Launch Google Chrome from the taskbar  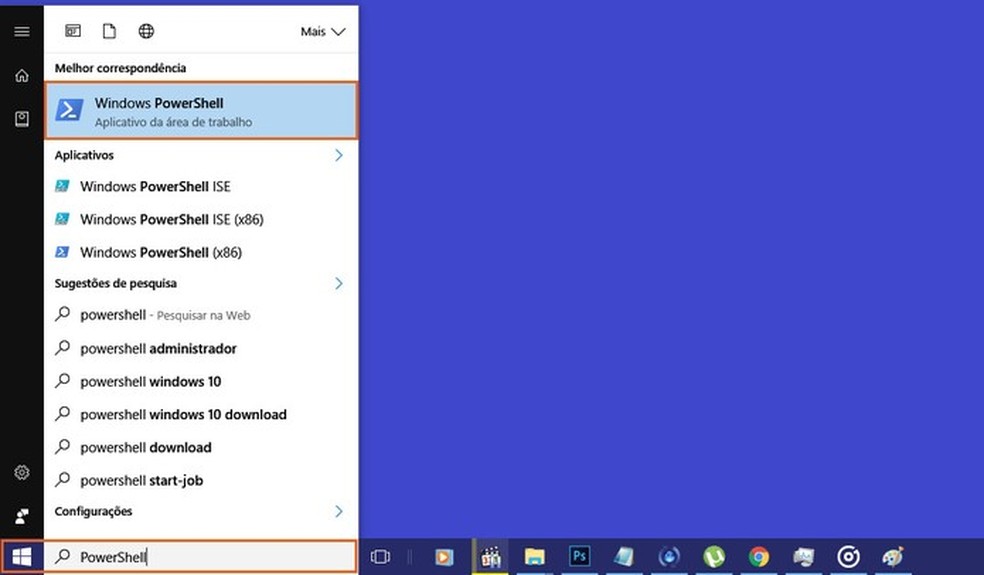[x=759, y=557]
